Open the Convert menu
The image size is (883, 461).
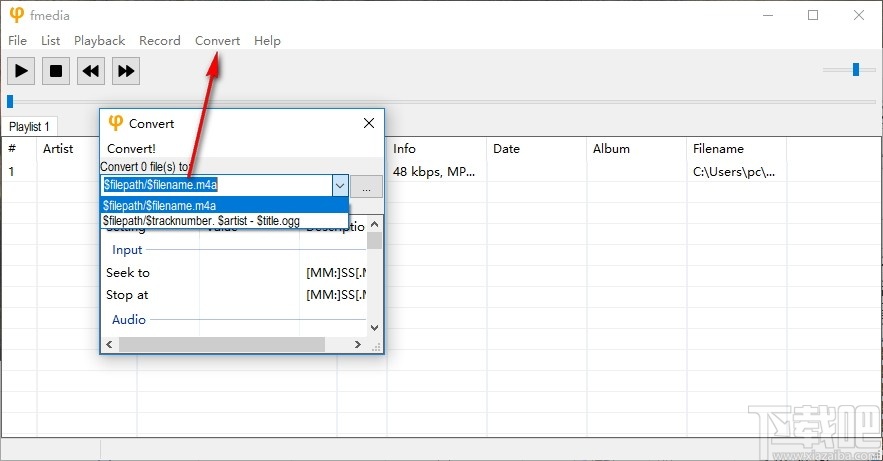[217, 41]
